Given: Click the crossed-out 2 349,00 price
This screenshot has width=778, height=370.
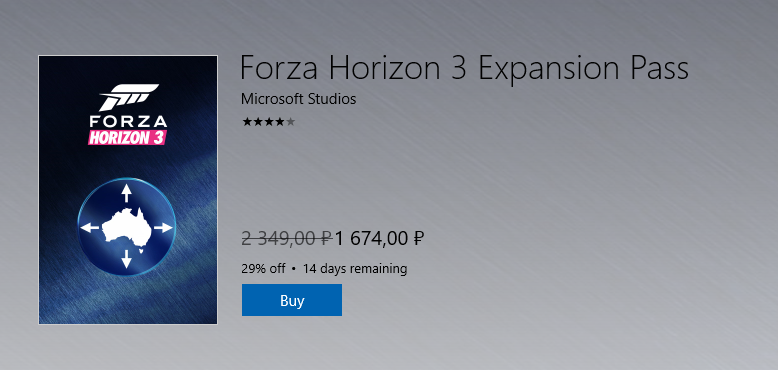Looking at the screenshot, I should 286,239.
